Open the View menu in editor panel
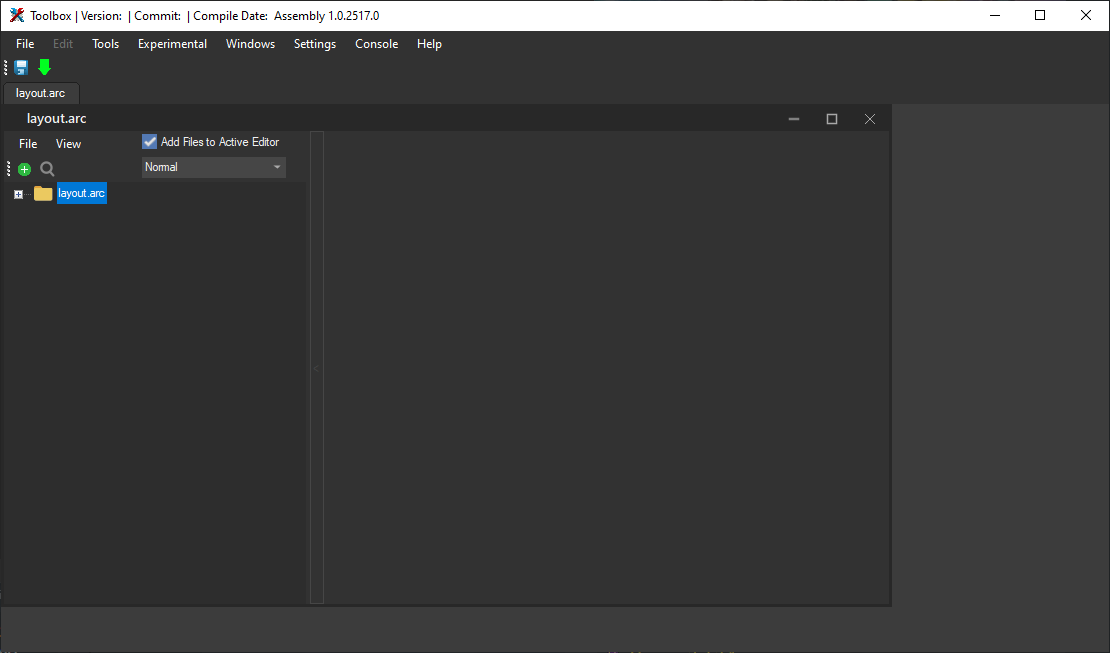This screenshot has height=653, width=1110. click(68, 144)
